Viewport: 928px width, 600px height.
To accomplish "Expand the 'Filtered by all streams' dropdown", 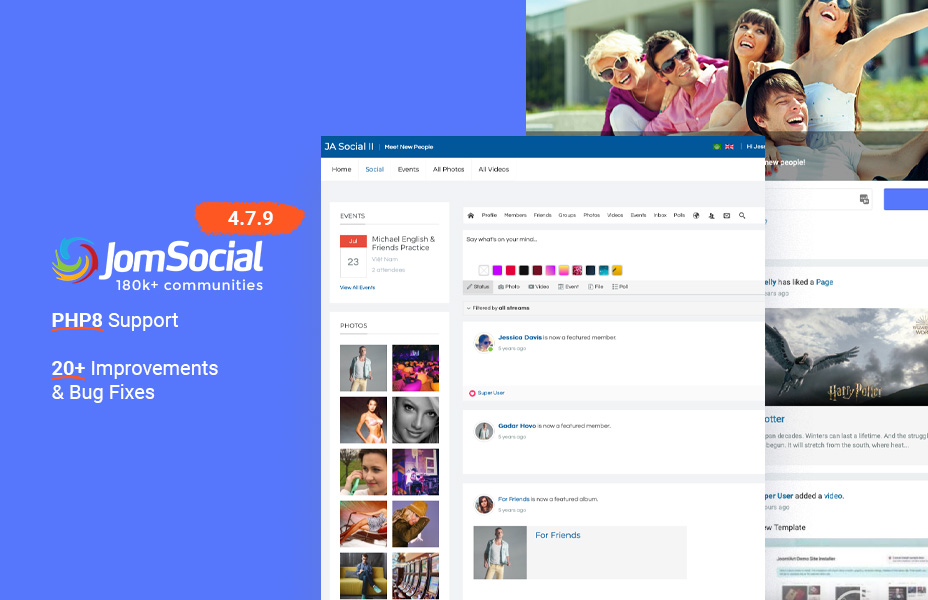I will (498, 308).
